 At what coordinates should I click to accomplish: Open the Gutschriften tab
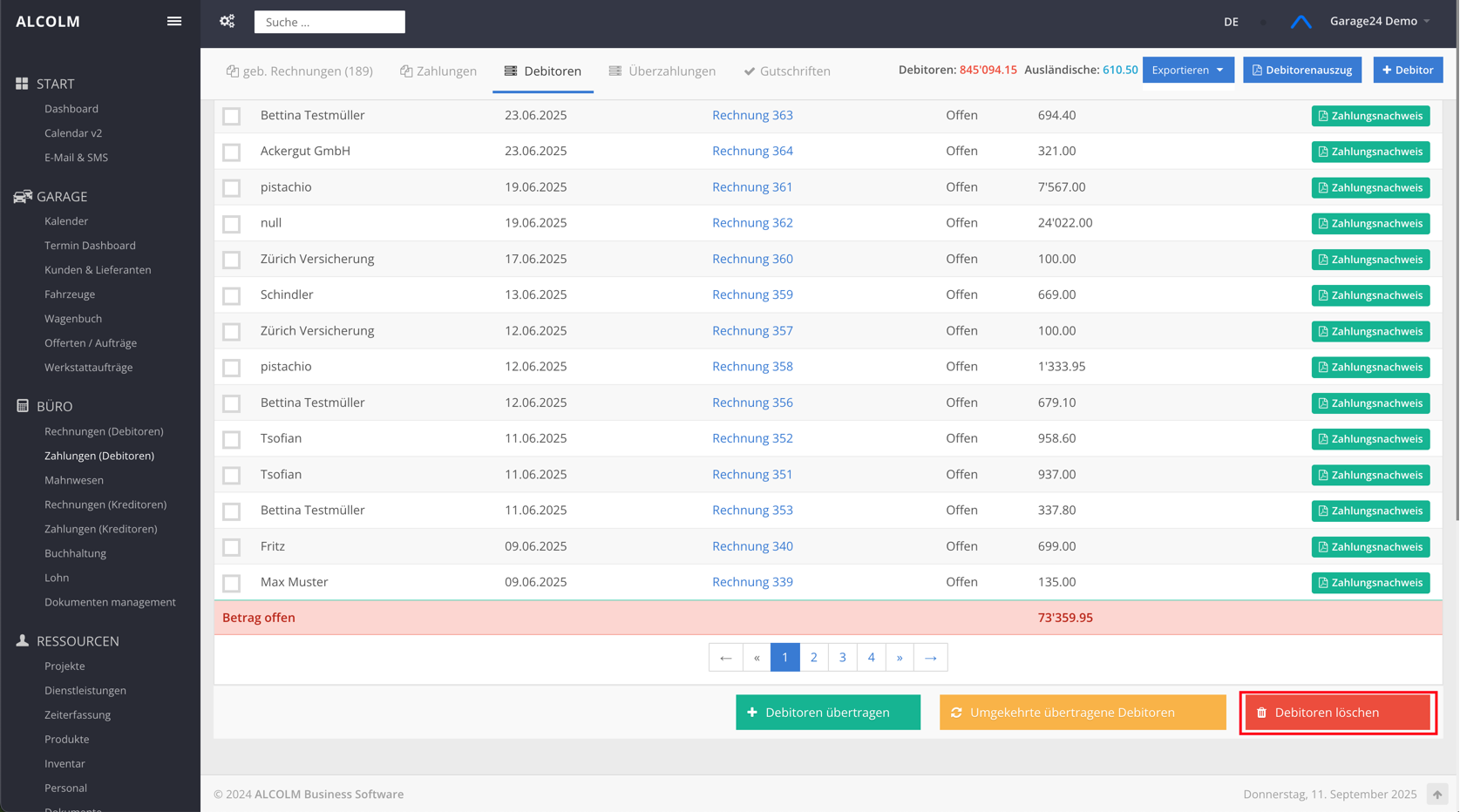tap(786, 71)
